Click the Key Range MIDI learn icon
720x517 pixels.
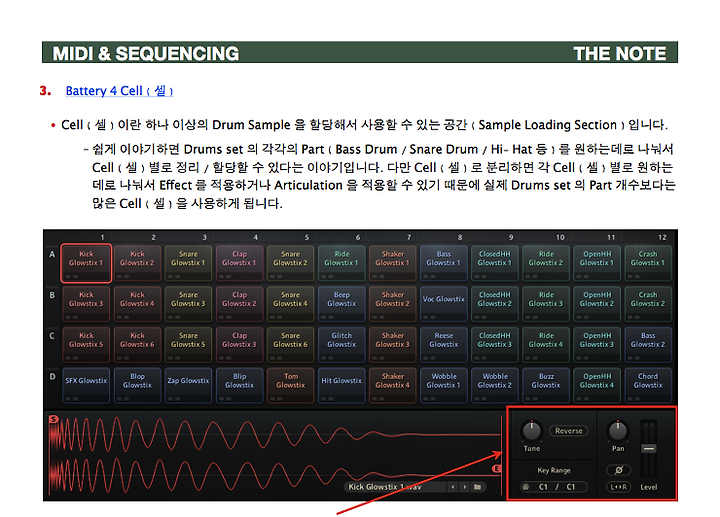point(526,487)
